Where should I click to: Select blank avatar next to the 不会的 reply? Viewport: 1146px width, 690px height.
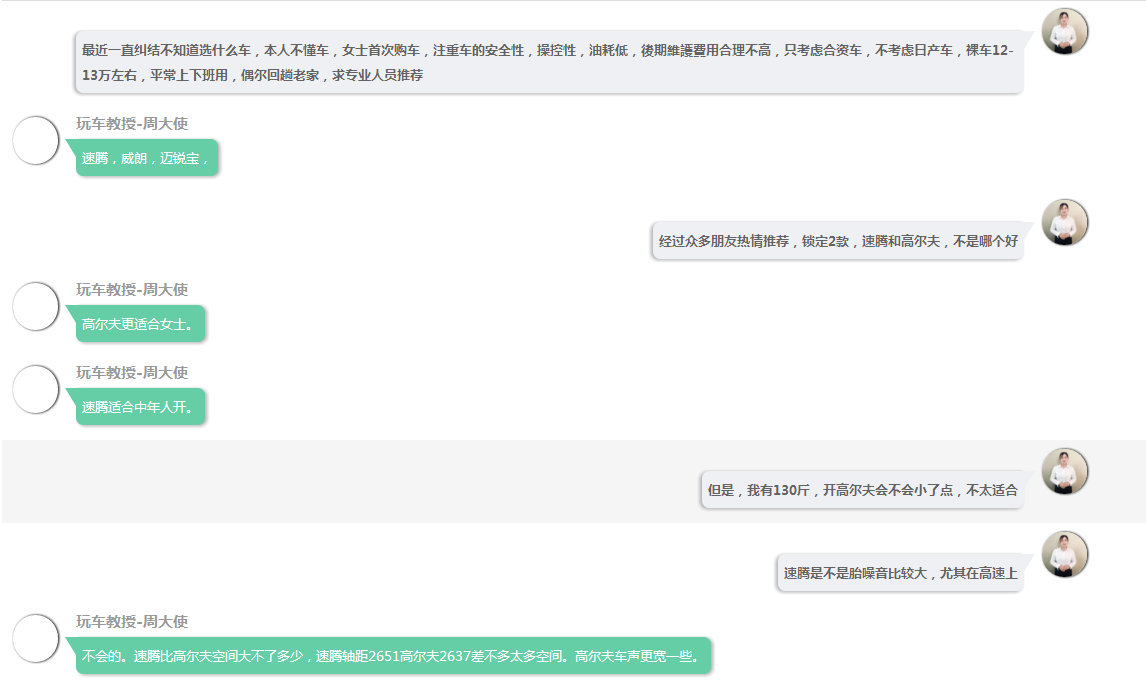36,638
